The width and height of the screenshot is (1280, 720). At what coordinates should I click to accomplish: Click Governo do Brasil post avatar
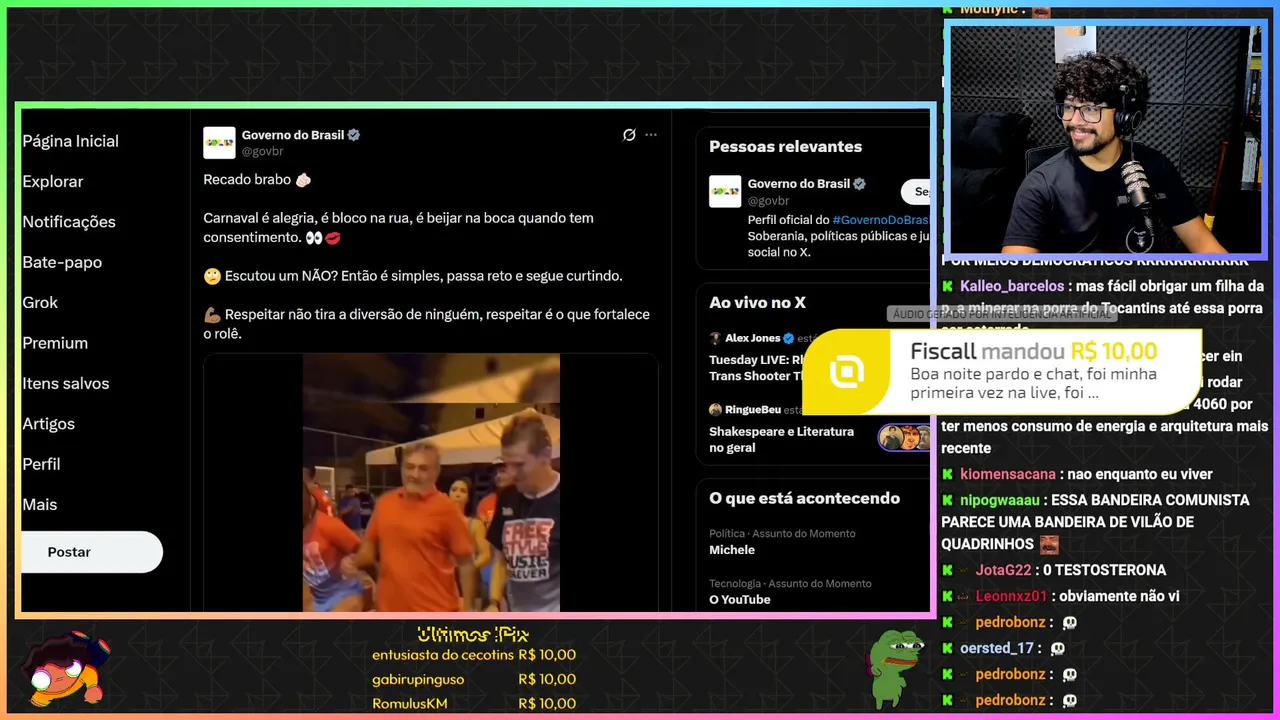(220, 143)
